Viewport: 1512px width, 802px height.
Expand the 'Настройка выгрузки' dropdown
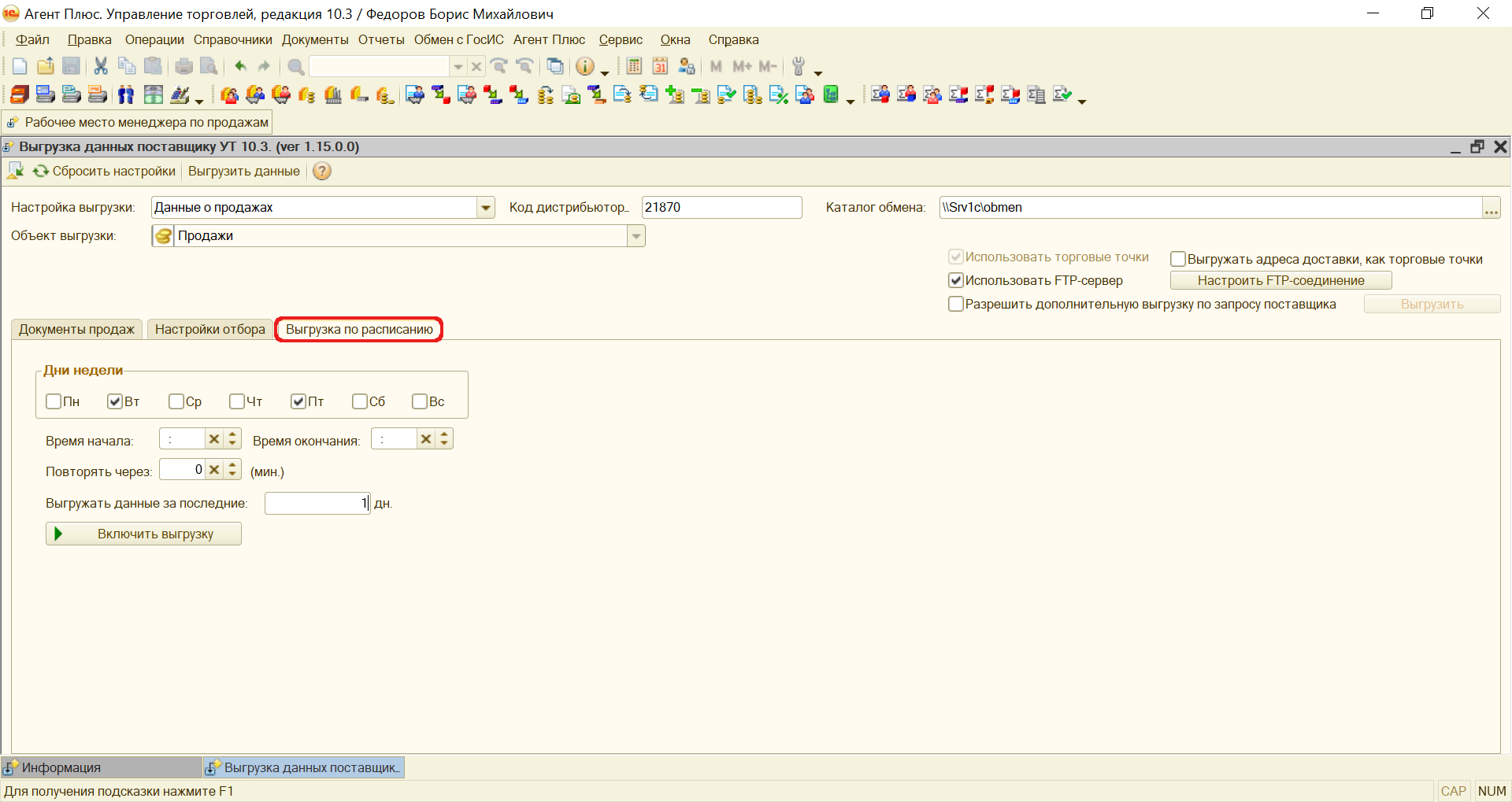pos(486,208)
